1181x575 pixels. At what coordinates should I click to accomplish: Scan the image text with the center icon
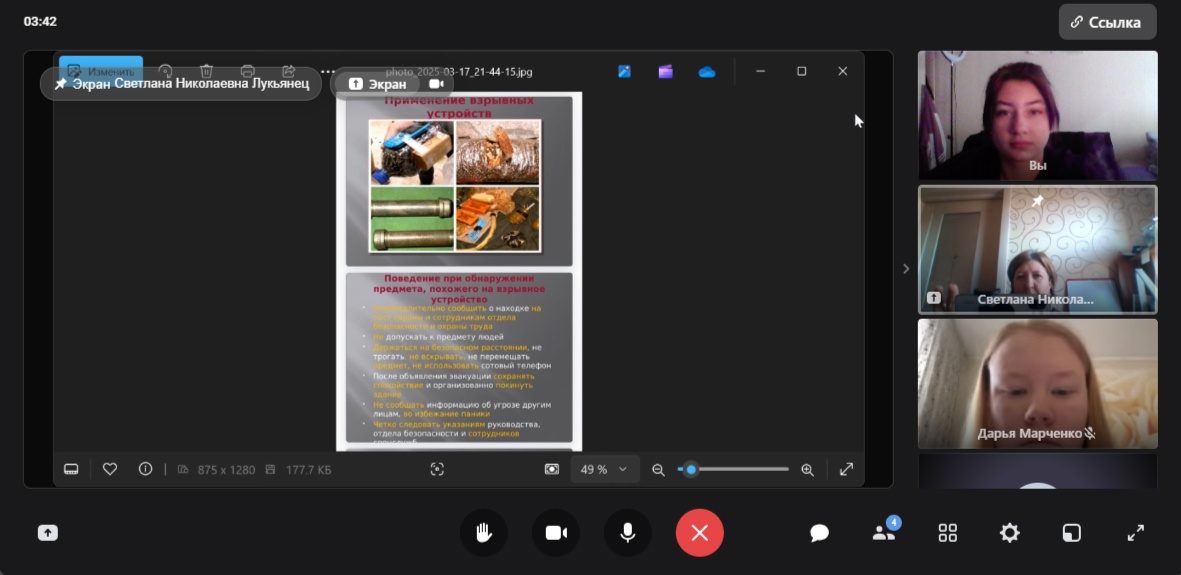437,469
